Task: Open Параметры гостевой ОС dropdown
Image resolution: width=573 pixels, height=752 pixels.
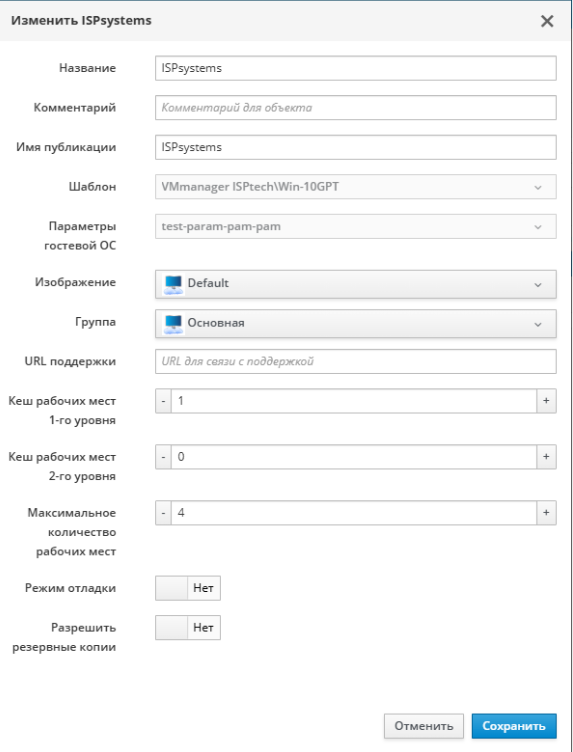Action: click(x=356, y=226)
